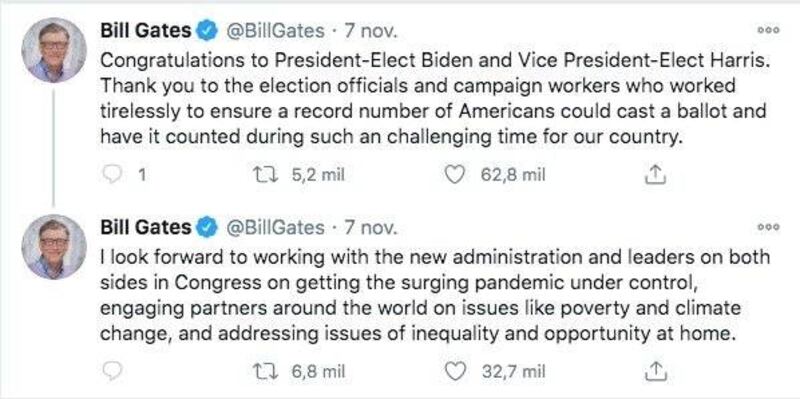Viewport: 800px width, 399px height.
Task: Share the second tweet via share icon
Action: pos(656,371)
